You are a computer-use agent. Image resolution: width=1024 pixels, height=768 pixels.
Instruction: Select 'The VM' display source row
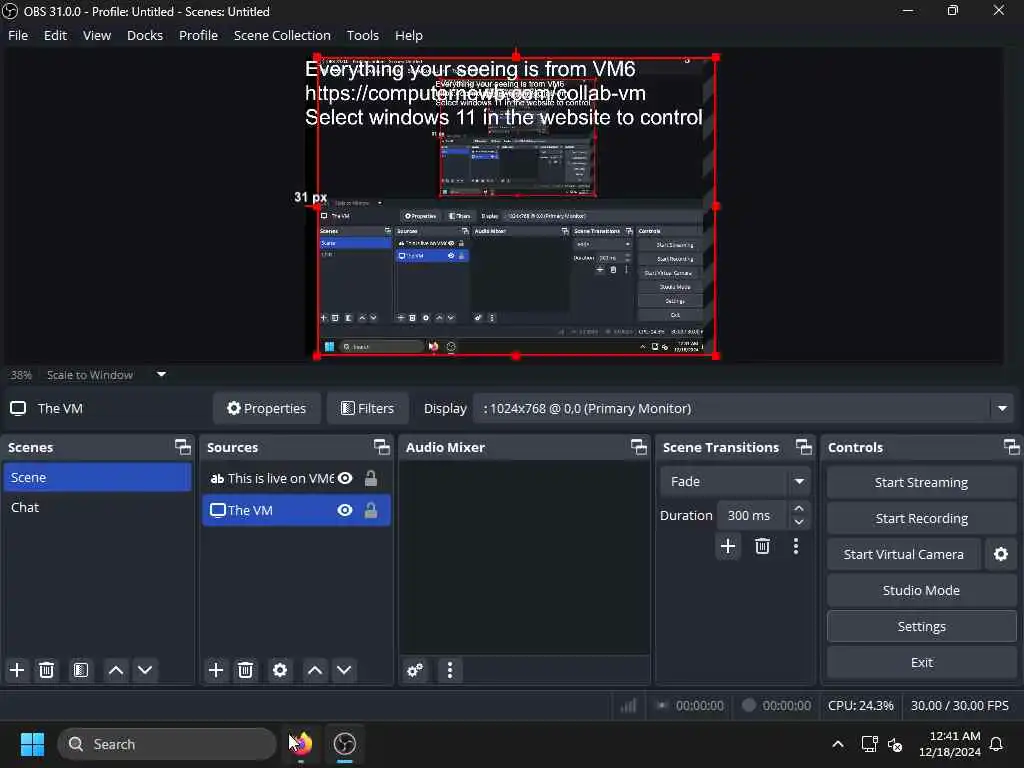296,510
